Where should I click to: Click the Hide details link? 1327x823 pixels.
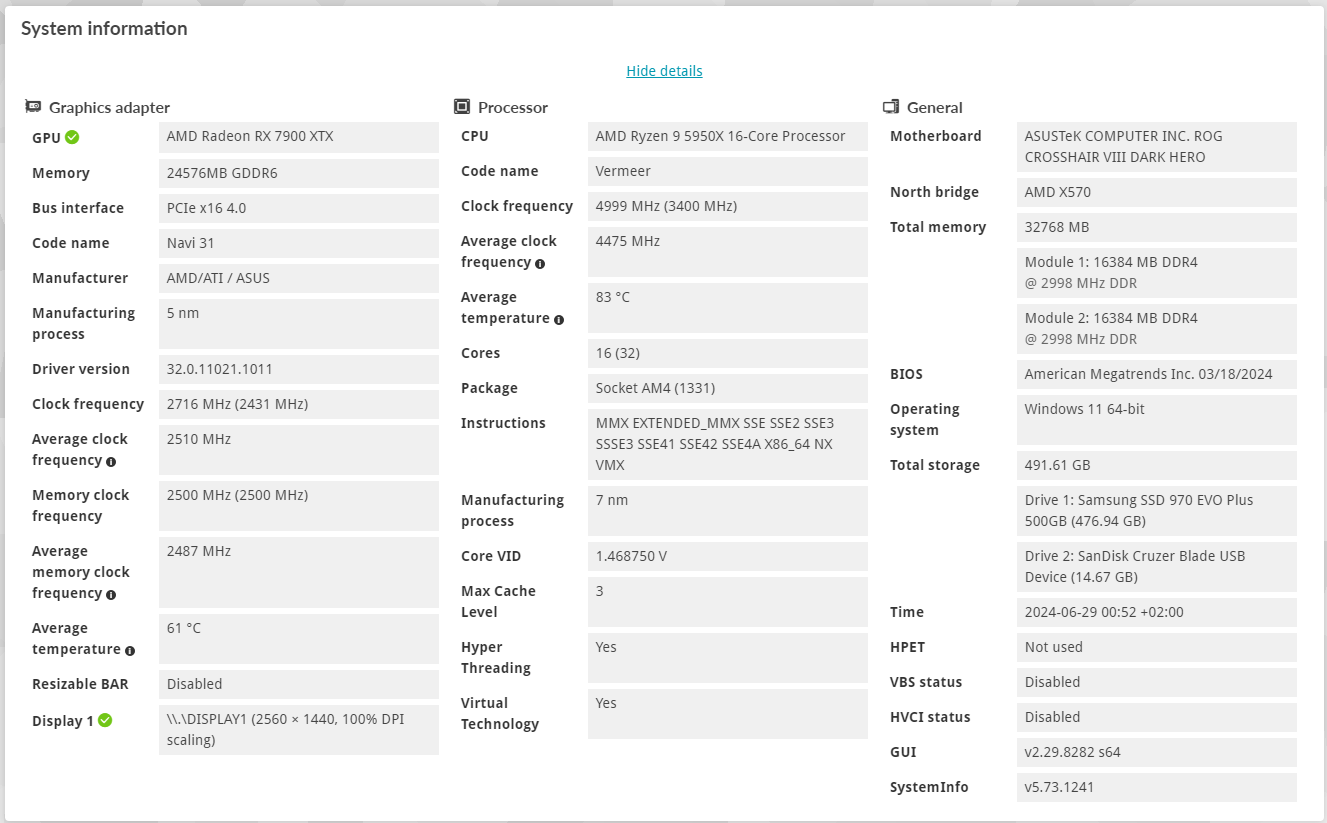click(664, 71)
